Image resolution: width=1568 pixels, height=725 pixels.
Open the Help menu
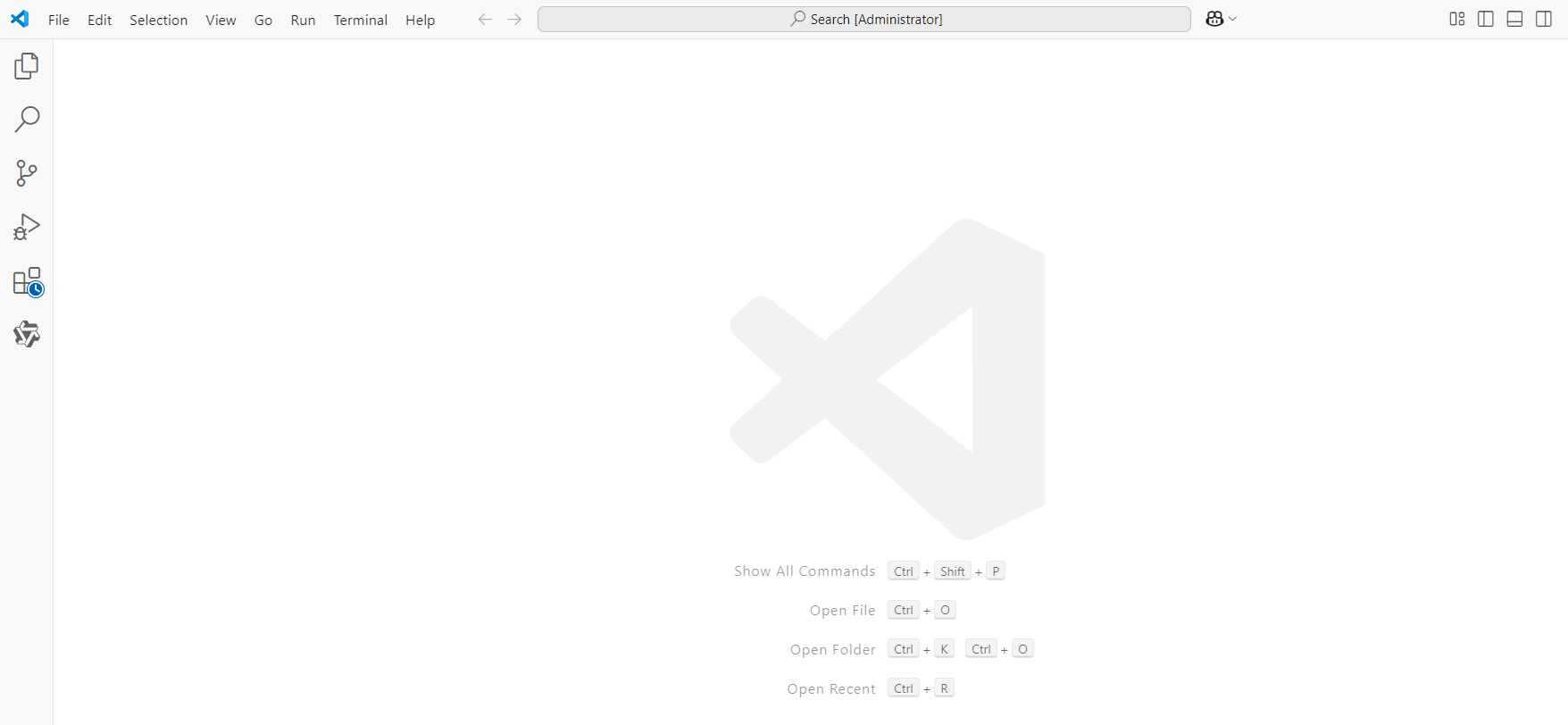point(420,20)
